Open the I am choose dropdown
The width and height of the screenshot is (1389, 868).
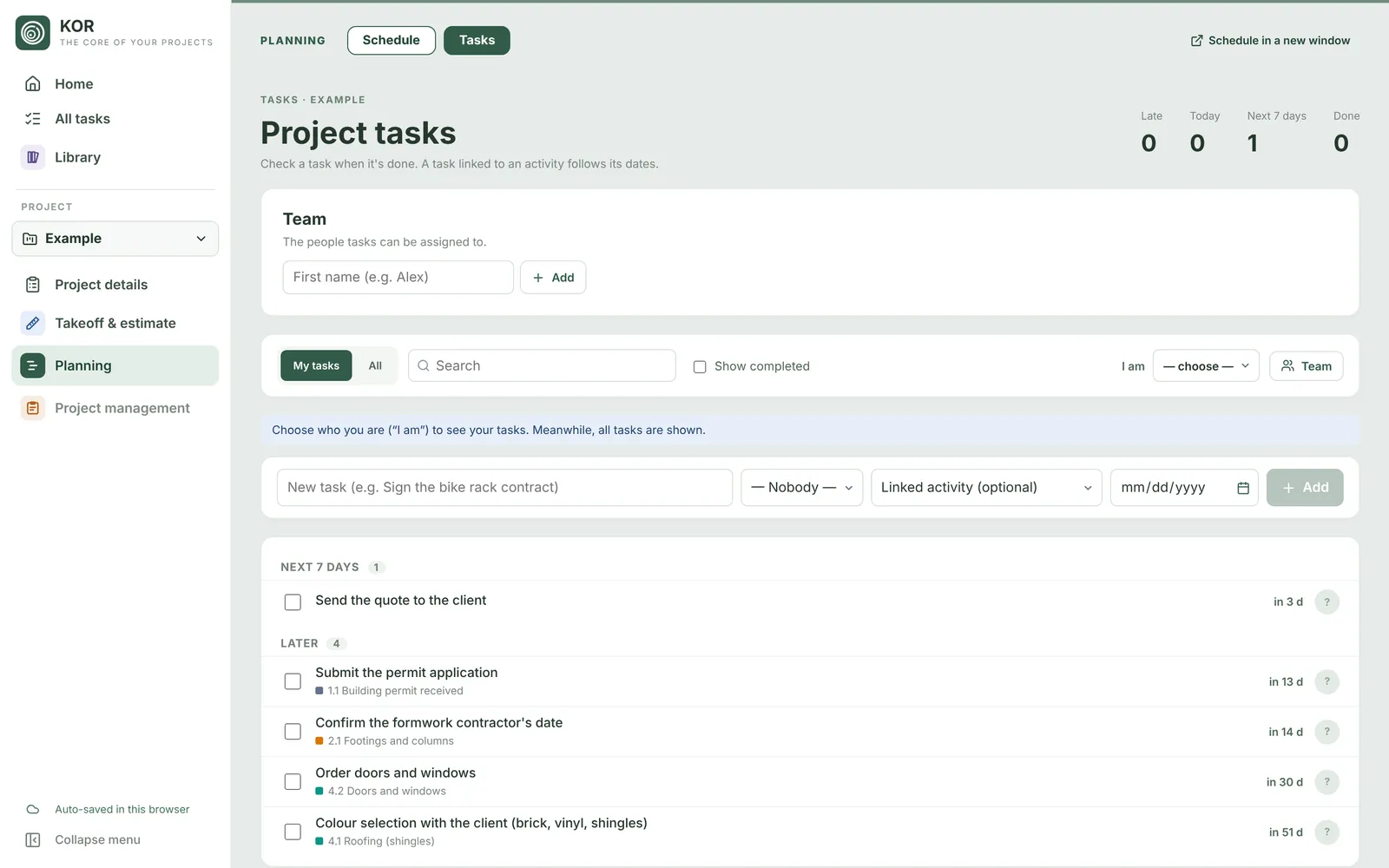click(1206, 365)
